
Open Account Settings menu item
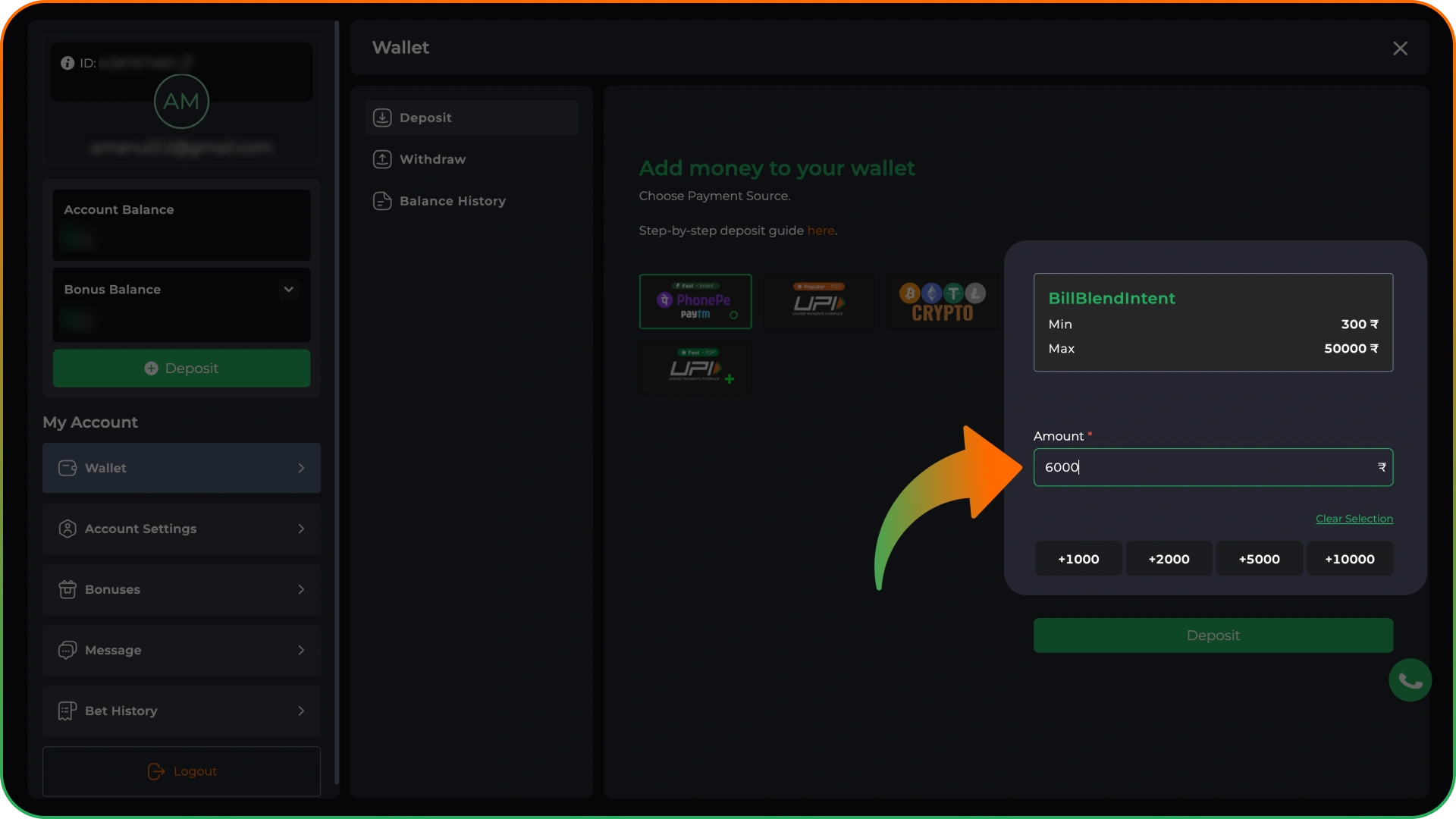(x=181, y=529)
